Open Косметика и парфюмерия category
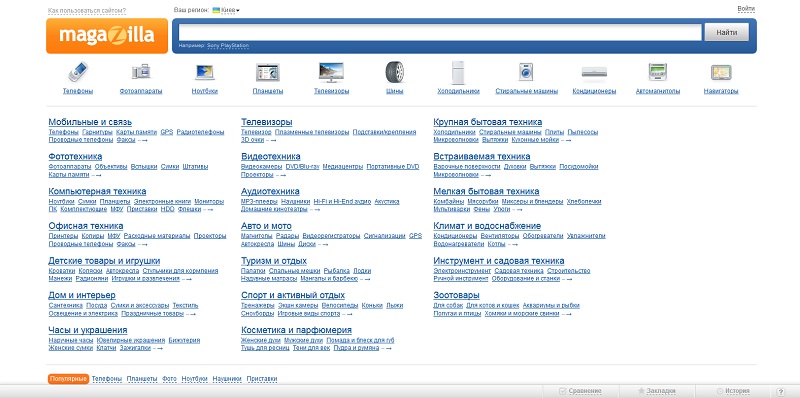 coord(296,330)
